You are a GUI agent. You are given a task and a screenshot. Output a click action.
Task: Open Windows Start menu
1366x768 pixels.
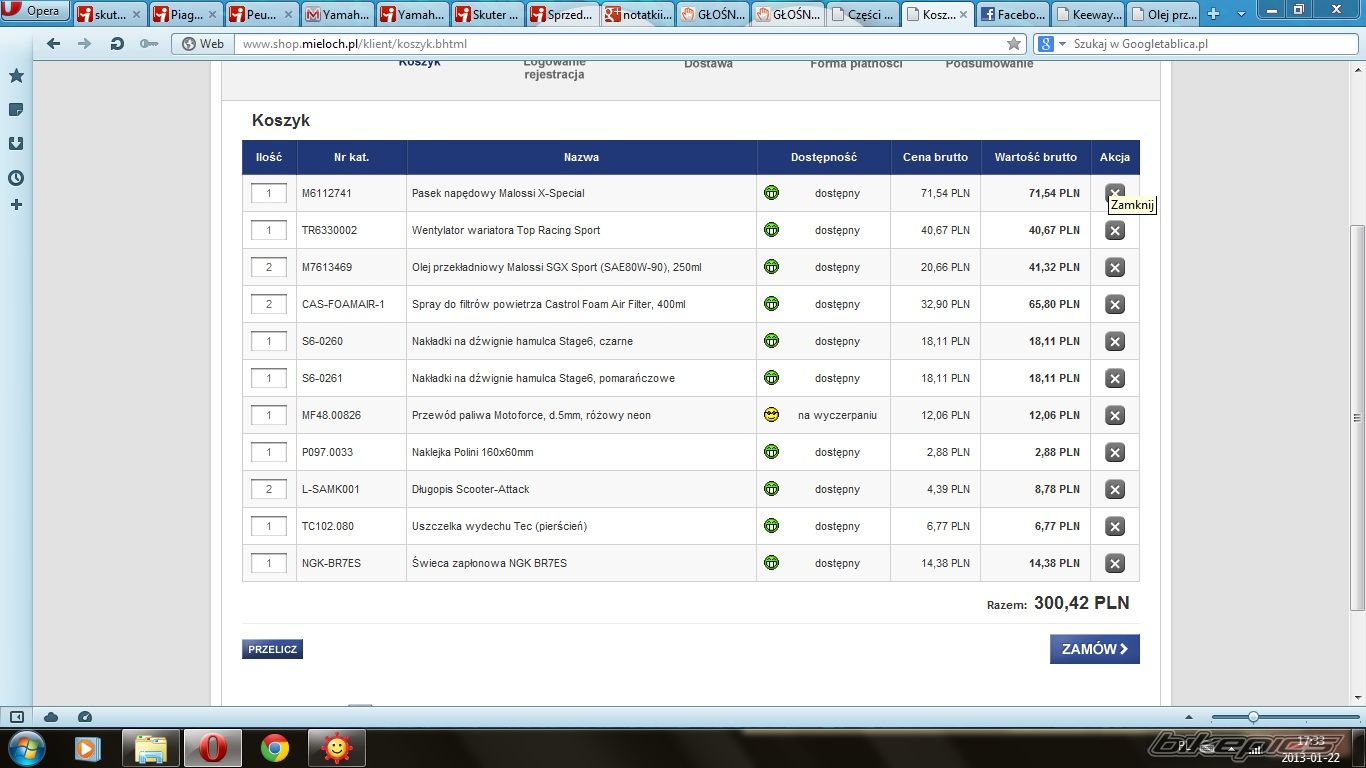point(25,748)
